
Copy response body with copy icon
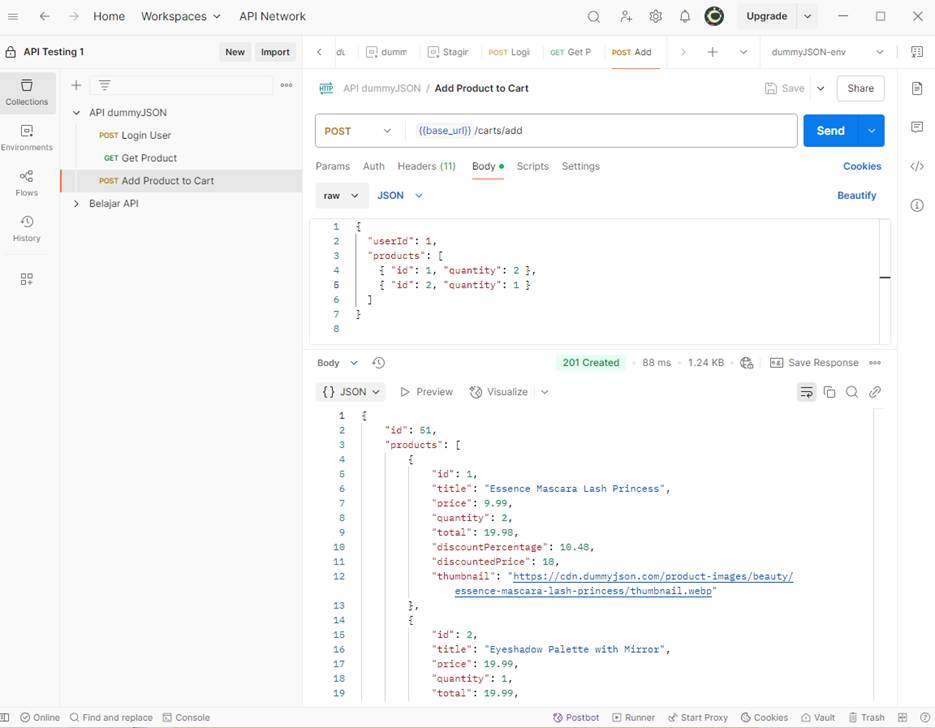tap(829, 392)
